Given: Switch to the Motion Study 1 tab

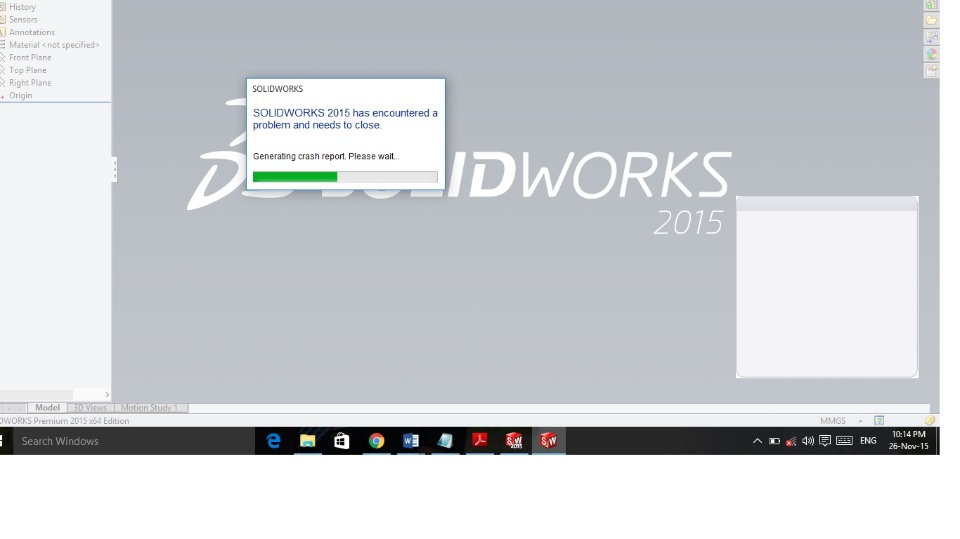Looking at the screenshot, I should click(x=150, y=408).
